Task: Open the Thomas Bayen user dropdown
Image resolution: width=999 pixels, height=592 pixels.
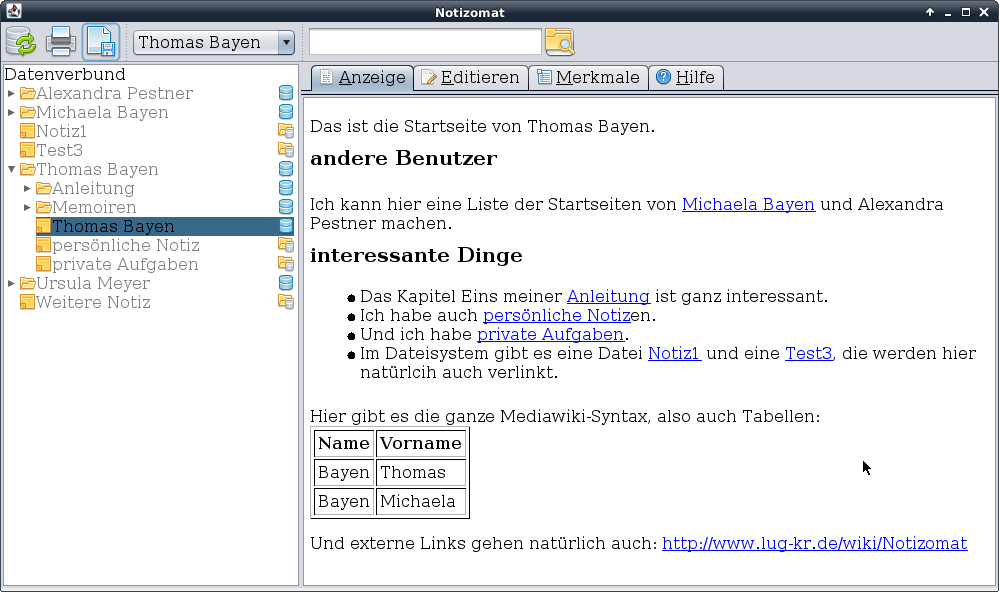Action: [286, 42]
